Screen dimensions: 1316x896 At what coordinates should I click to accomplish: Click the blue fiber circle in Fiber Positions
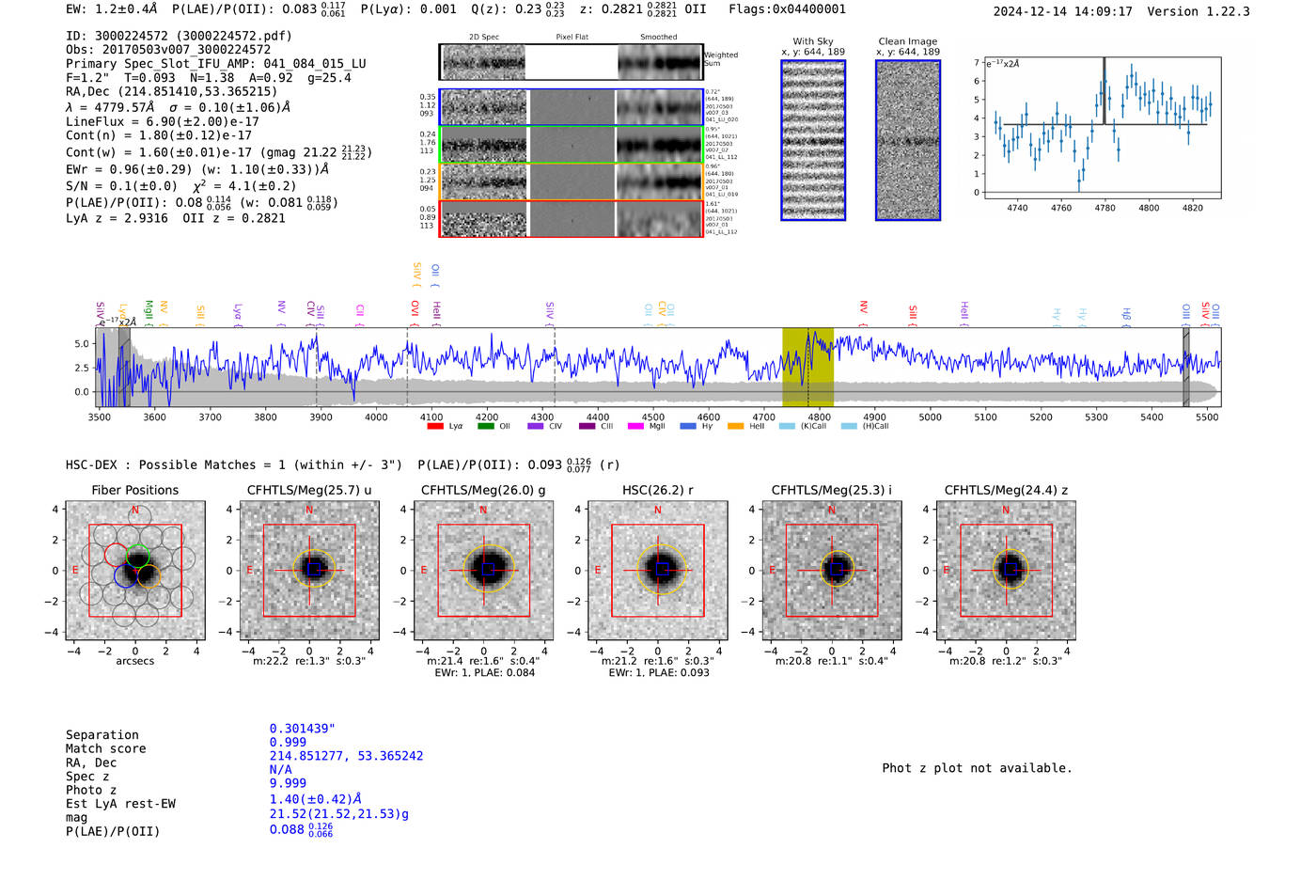(x=126, y=575)
